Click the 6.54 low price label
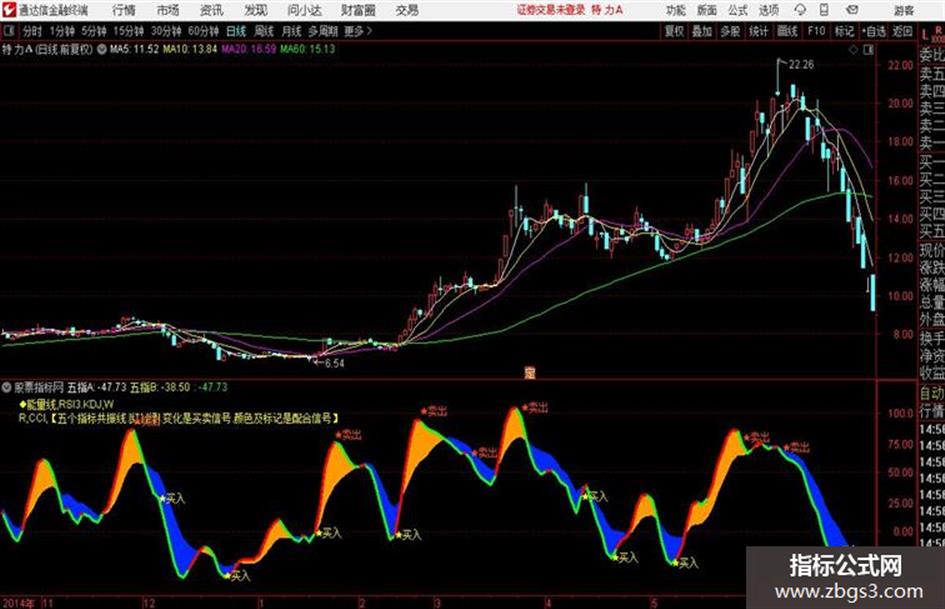The width and height of the screenshot is (945, 609). click(x=334, y=363)
